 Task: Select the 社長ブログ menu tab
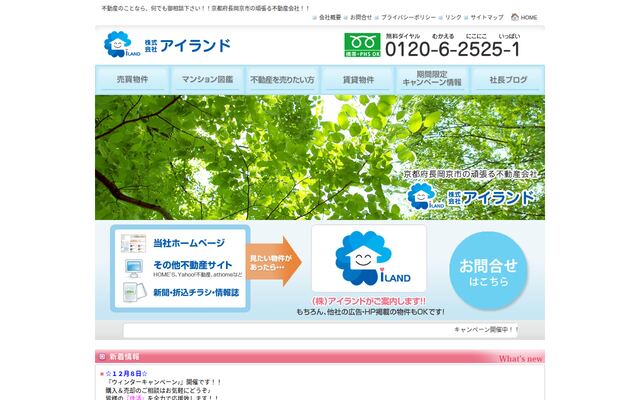pyautogui.click(x=508, y=80)
